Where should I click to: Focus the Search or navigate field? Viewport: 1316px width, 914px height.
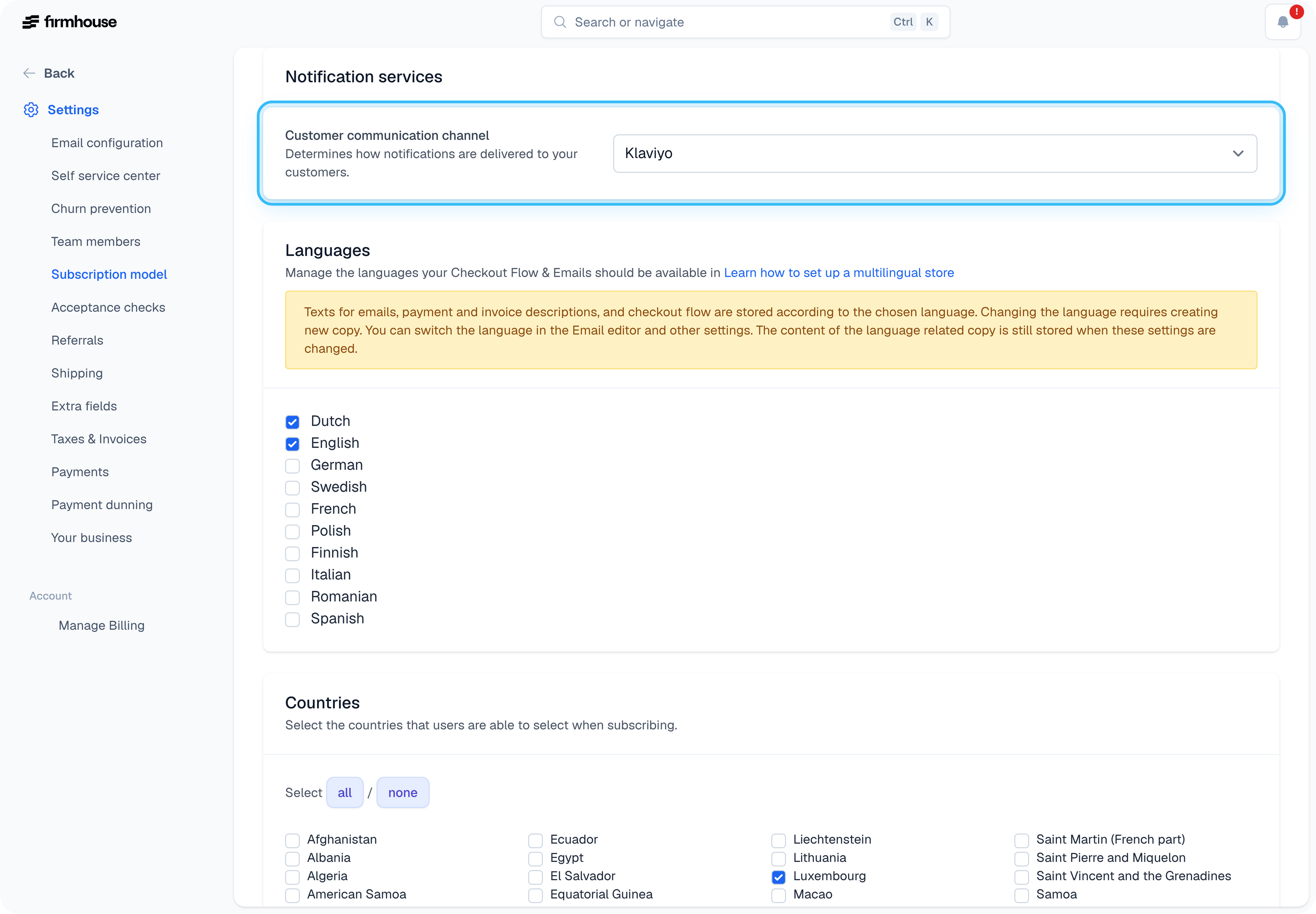745,22
